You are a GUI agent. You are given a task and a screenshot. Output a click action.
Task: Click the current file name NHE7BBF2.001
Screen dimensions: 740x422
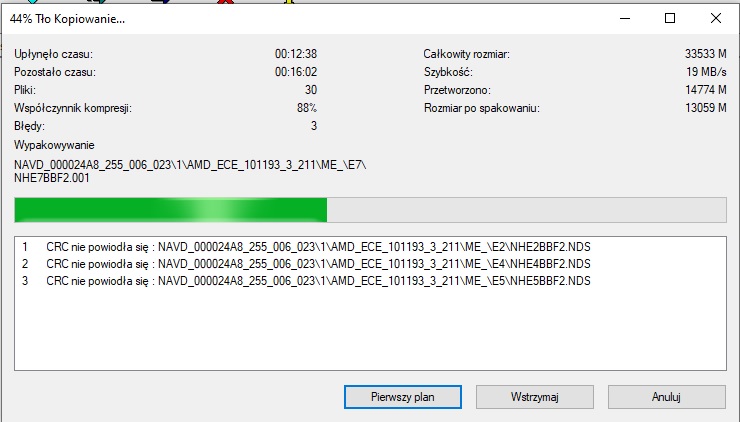click(51, 178)
